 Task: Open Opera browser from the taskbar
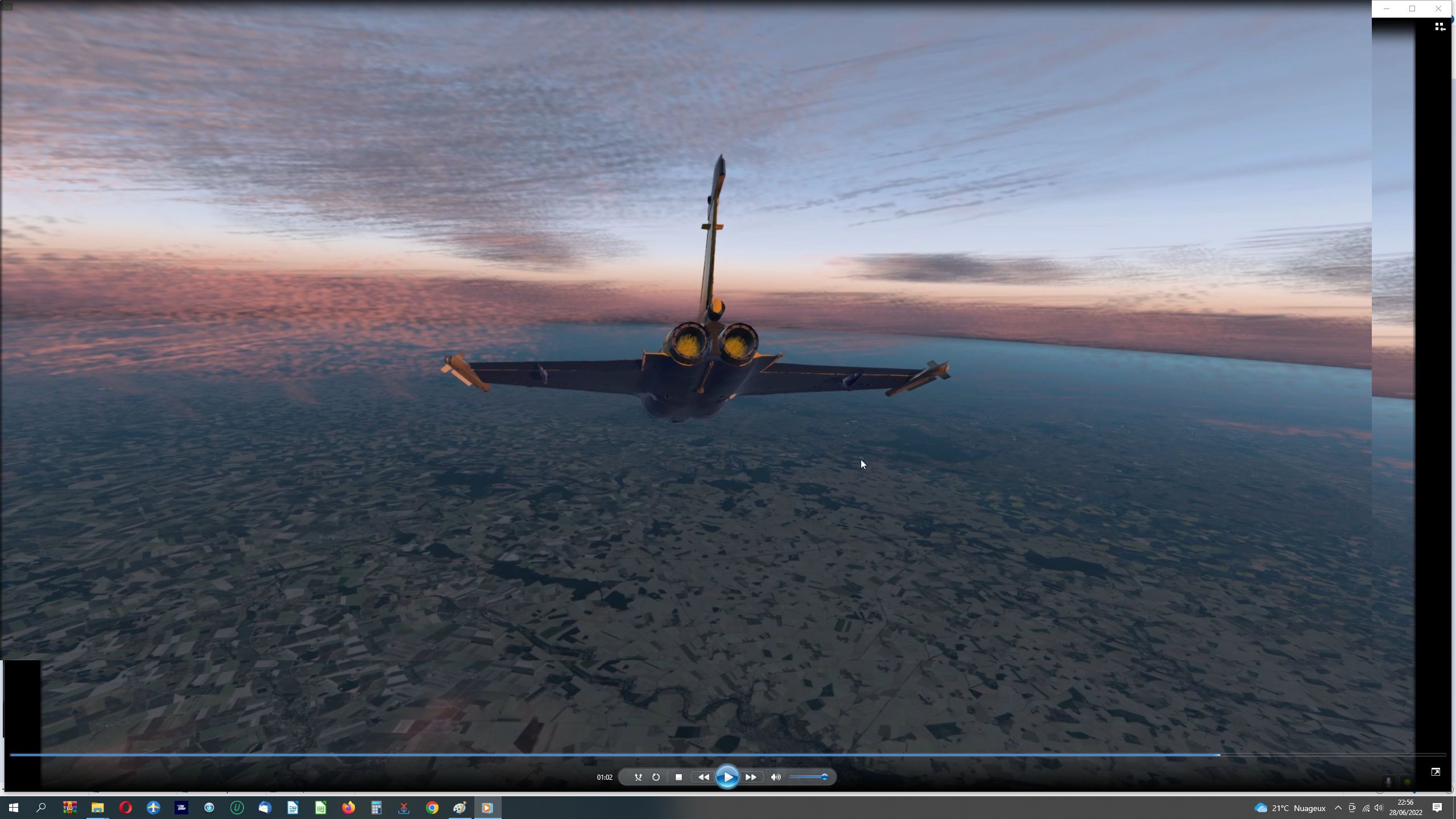[125, 808]
